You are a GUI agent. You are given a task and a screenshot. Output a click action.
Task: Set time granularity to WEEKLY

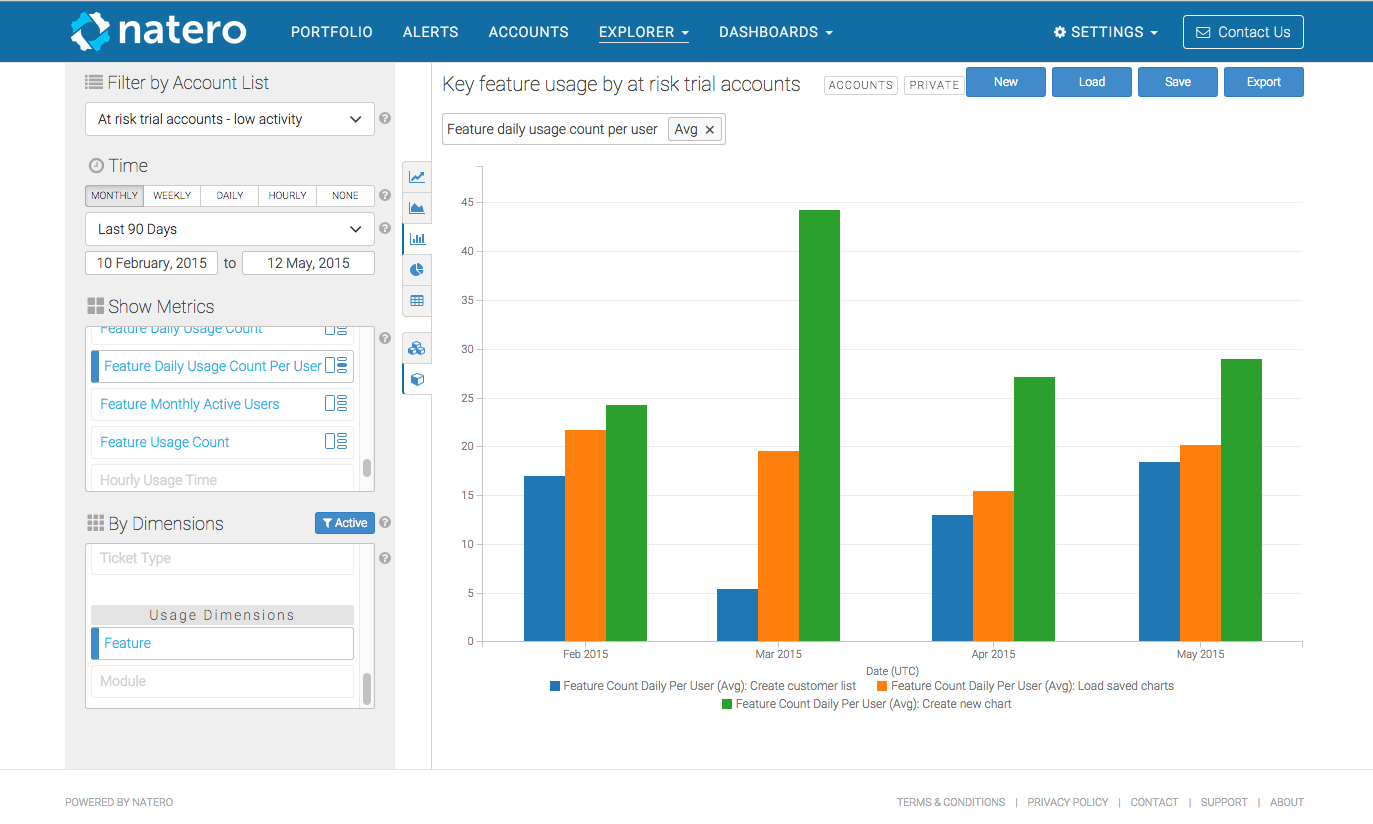(172, 196)
